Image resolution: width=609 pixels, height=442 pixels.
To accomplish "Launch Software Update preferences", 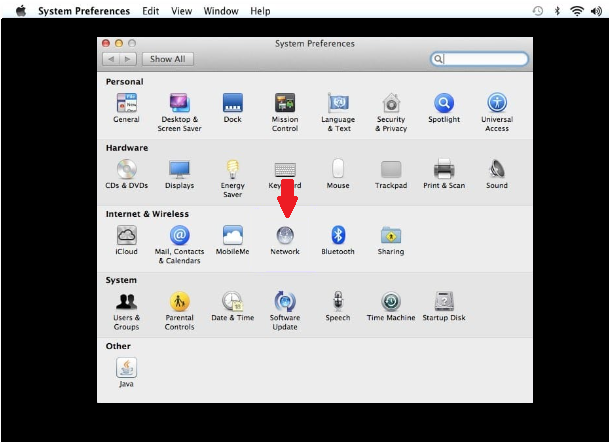I will [x=285, y=302].
